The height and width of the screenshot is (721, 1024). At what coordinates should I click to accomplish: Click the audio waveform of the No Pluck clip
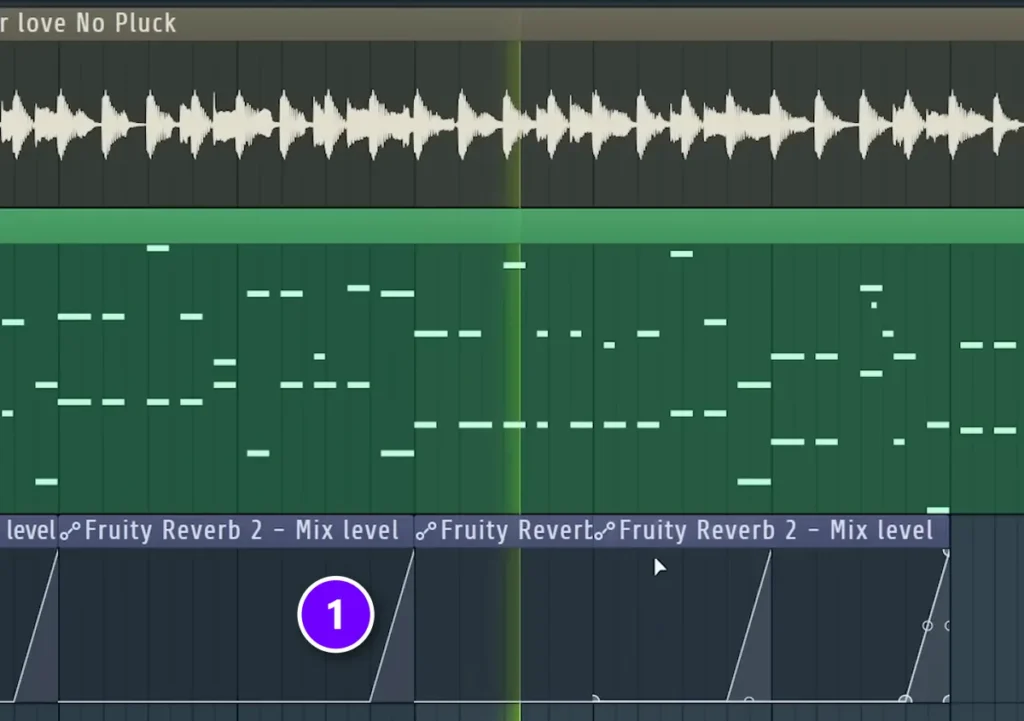click(x=512, y=124)
